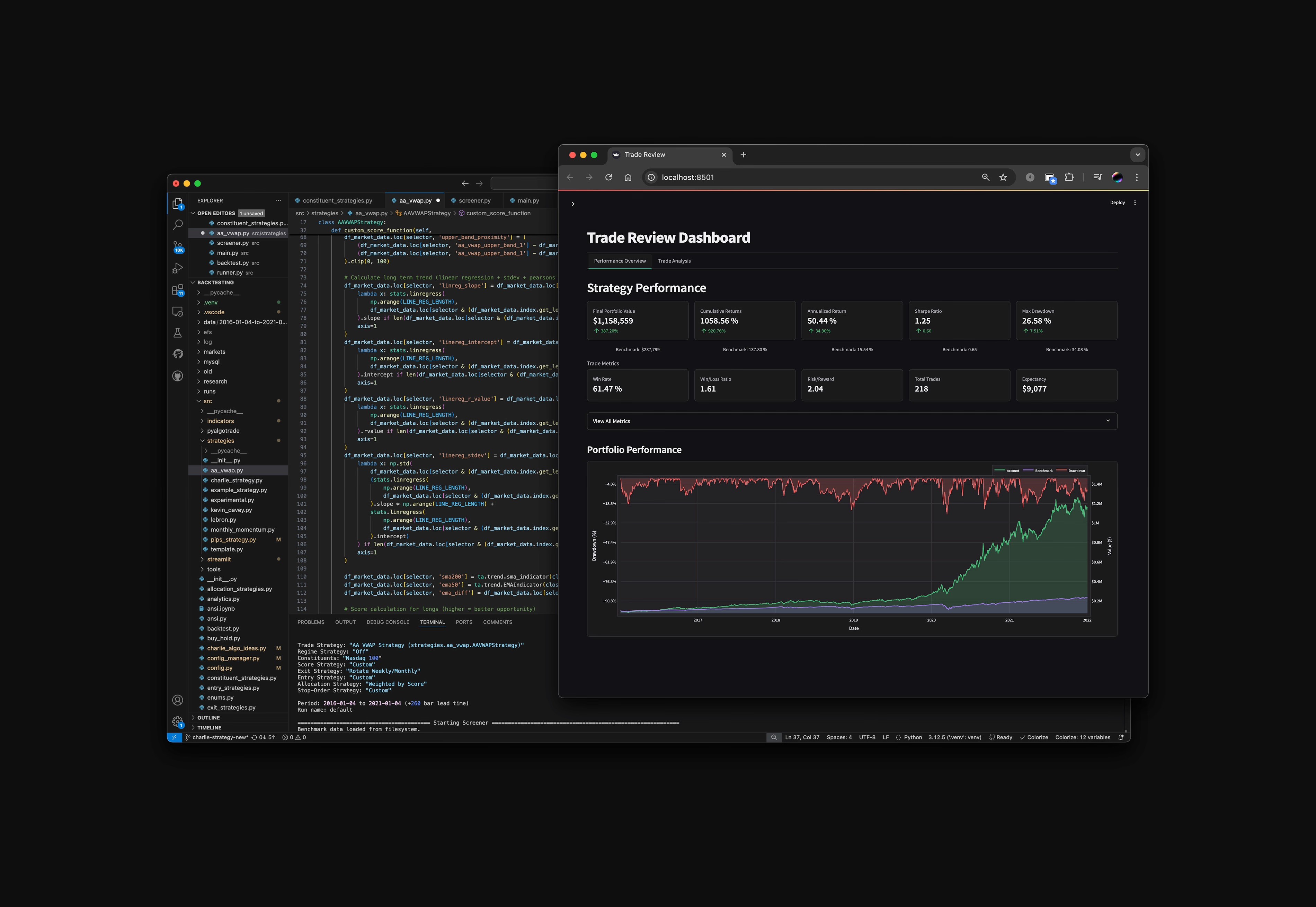
Task: Expand the dashboard sidebar chevron
Action: (573, 204)
